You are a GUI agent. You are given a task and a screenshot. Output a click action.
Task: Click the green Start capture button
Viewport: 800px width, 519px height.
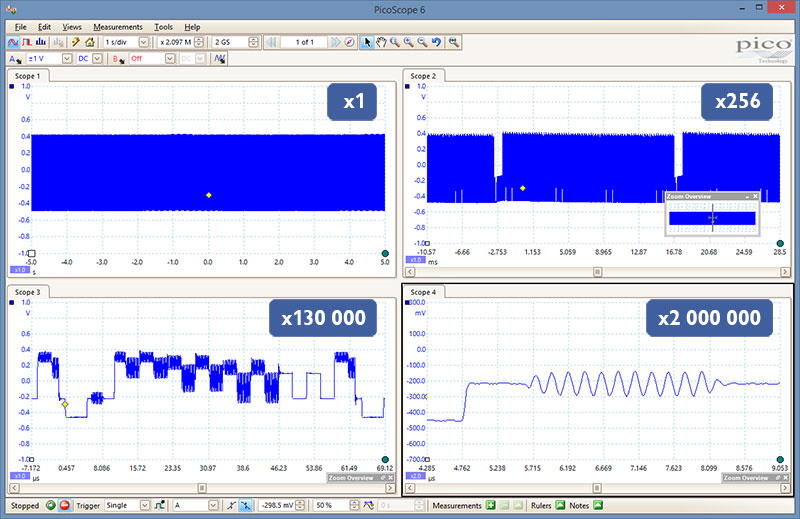(x=50, y=506)
